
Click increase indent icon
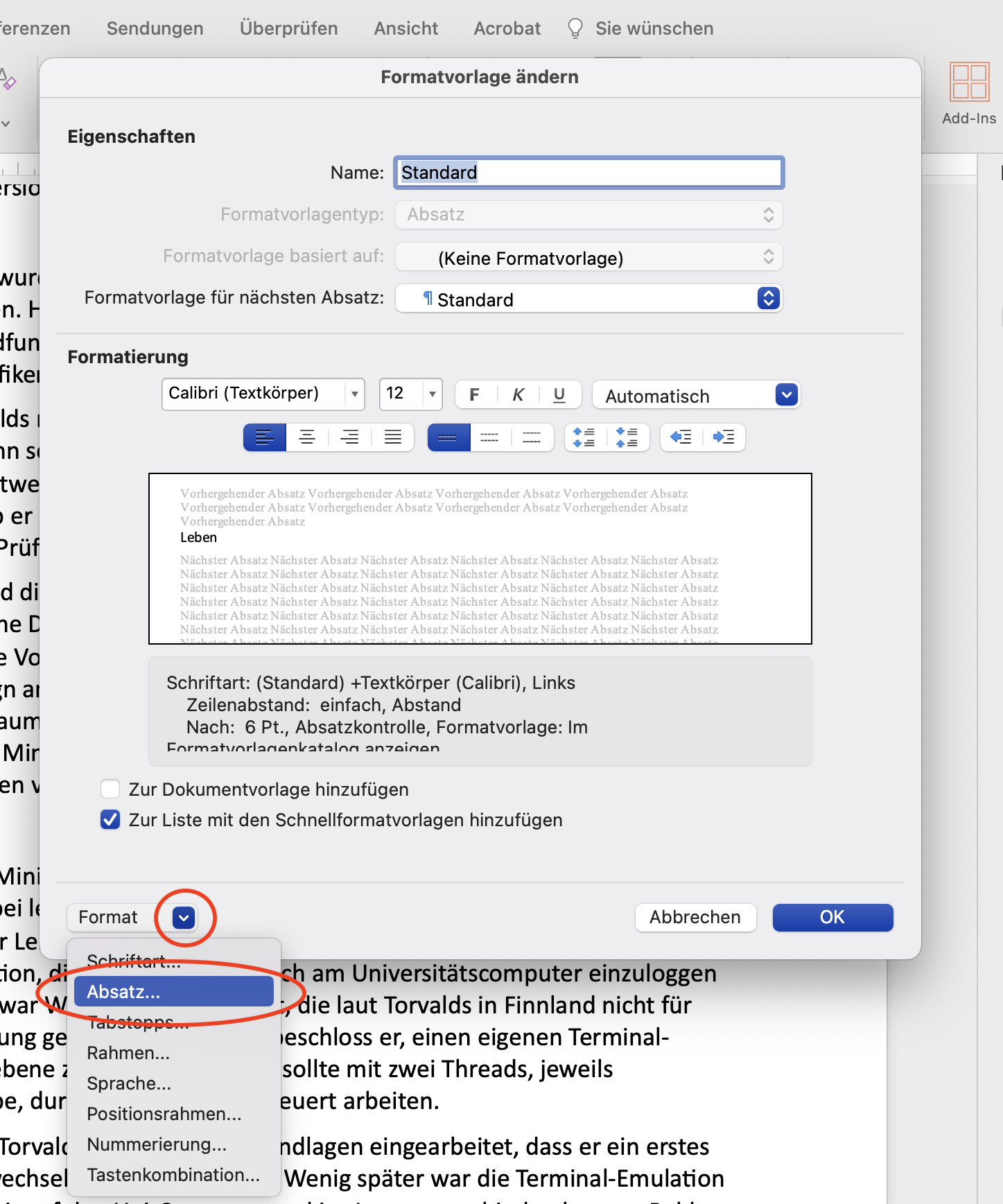point(724,437)
